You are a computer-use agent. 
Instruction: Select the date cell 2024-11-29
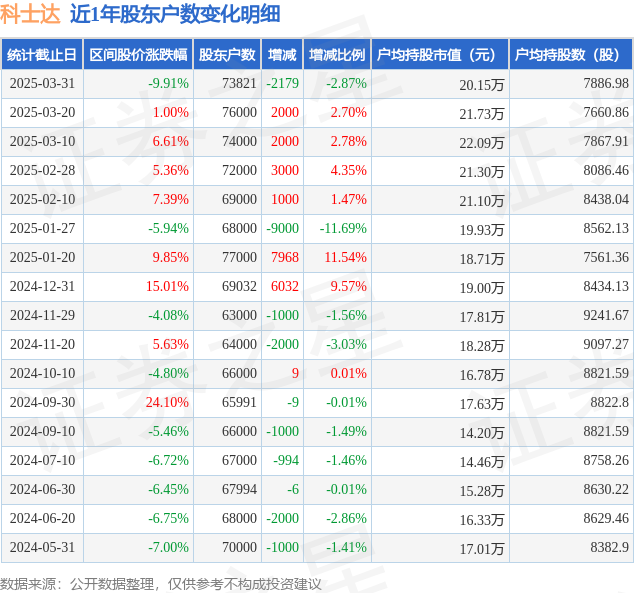coord(42,315)
